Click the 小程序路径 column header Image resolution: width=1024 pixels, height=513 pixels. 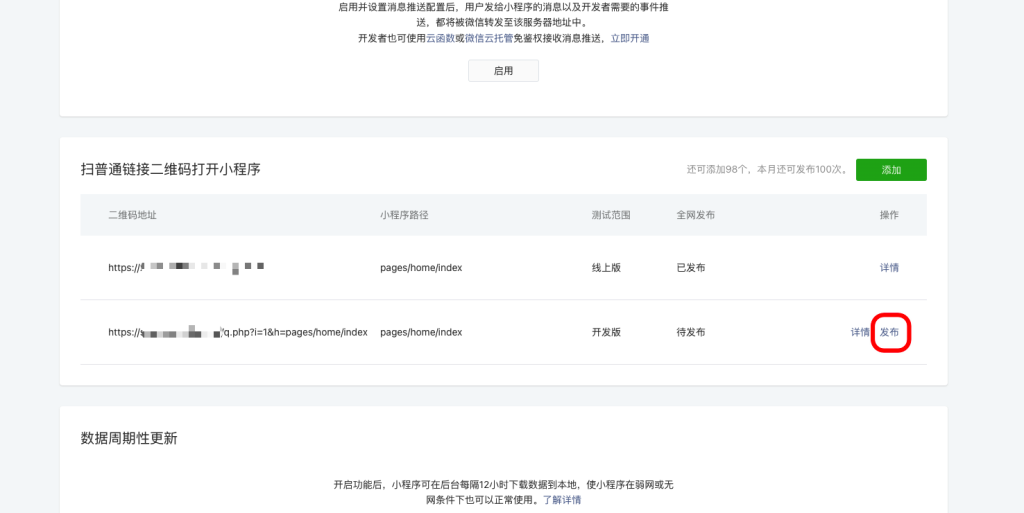[x=404, y=215]
